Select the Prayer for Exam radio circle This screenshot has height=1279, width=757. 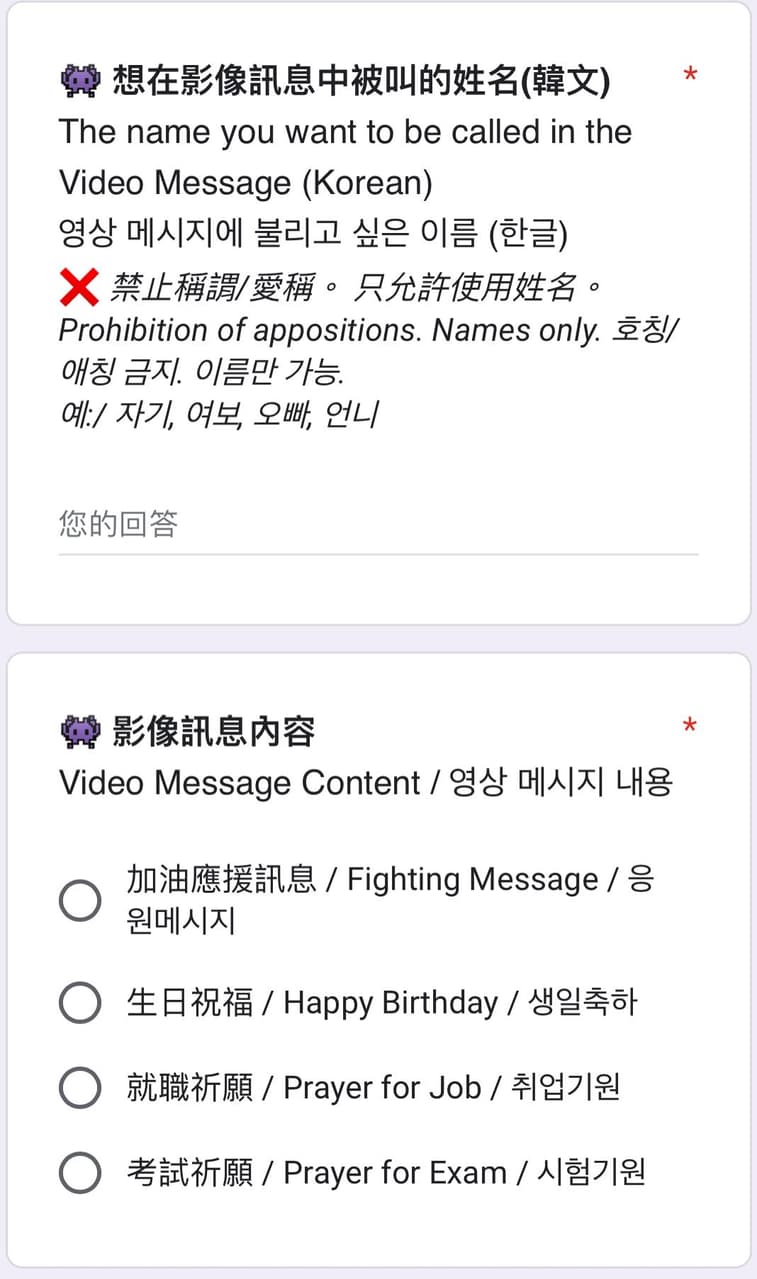[x=80, y=1172]
